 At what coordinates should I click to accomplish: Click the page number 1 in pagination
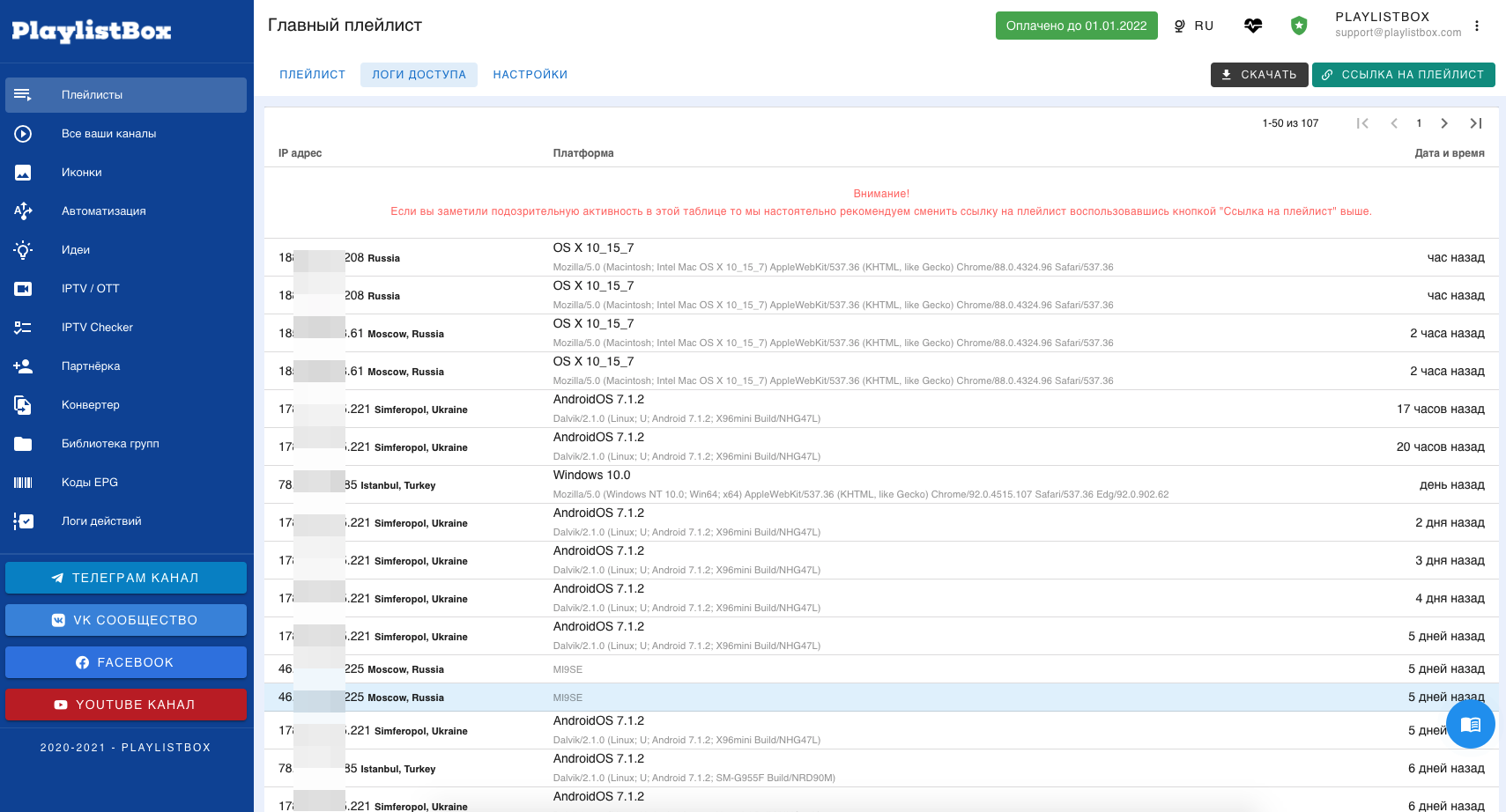pyautogui.click(x=1419, y=123)
